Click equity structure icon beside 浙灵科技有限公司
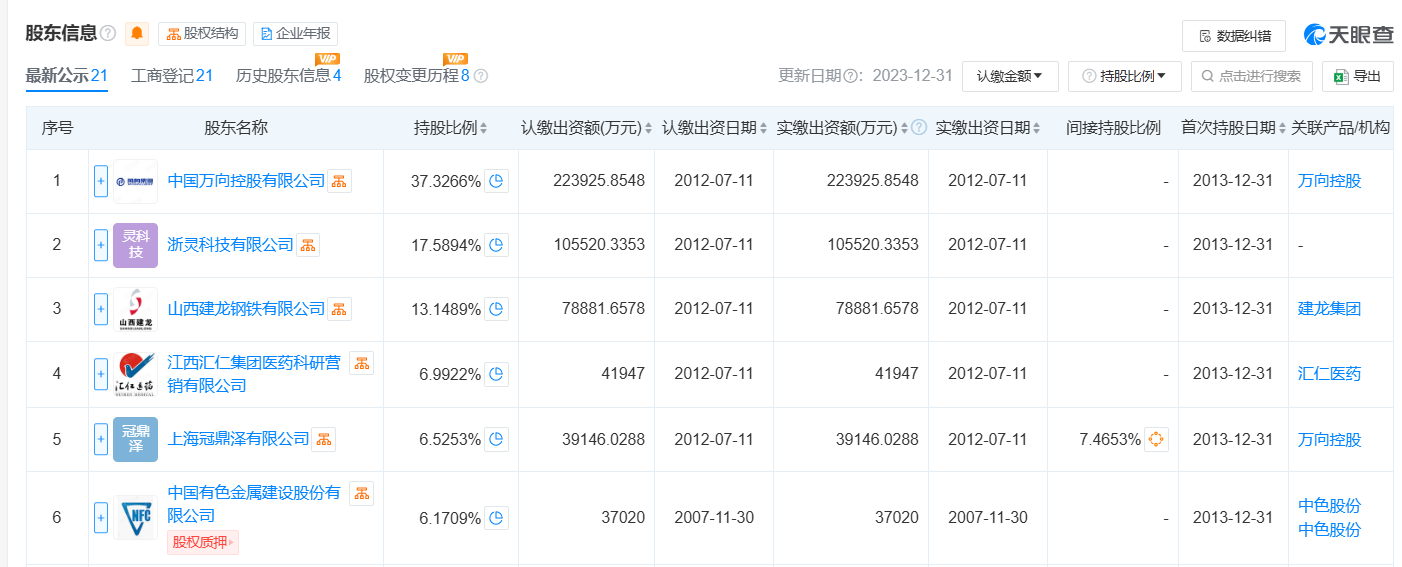 [x=308, y=245]
